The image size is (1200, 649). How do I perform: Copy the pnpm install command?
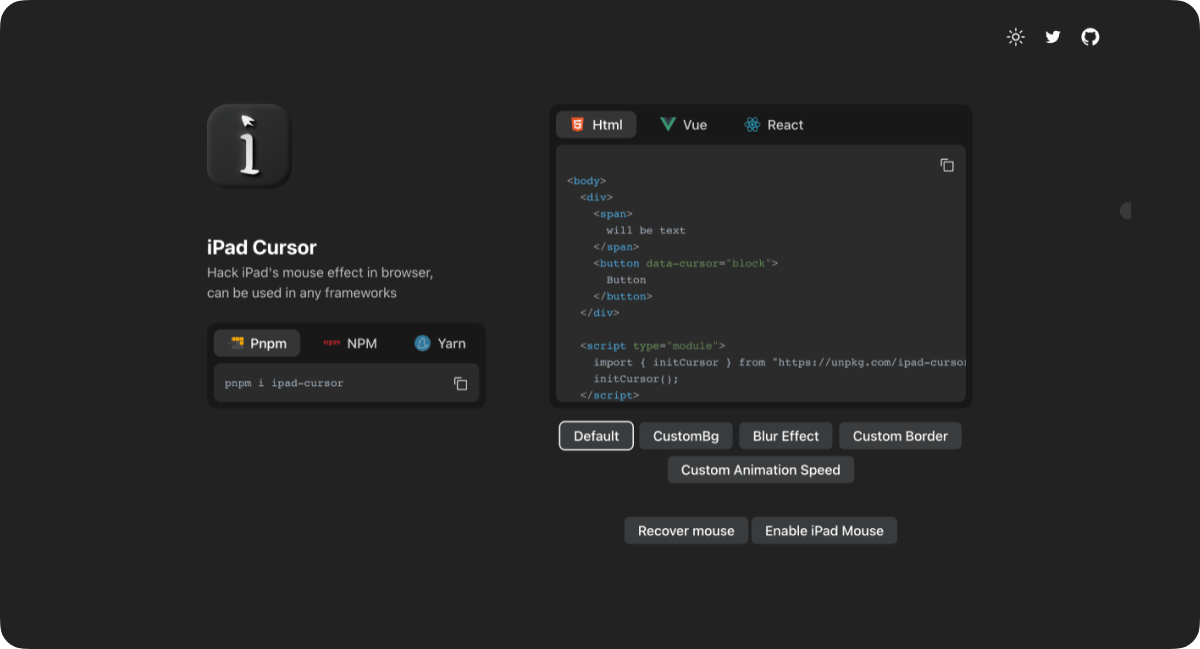pyautogui.click(x=461, y=383)
